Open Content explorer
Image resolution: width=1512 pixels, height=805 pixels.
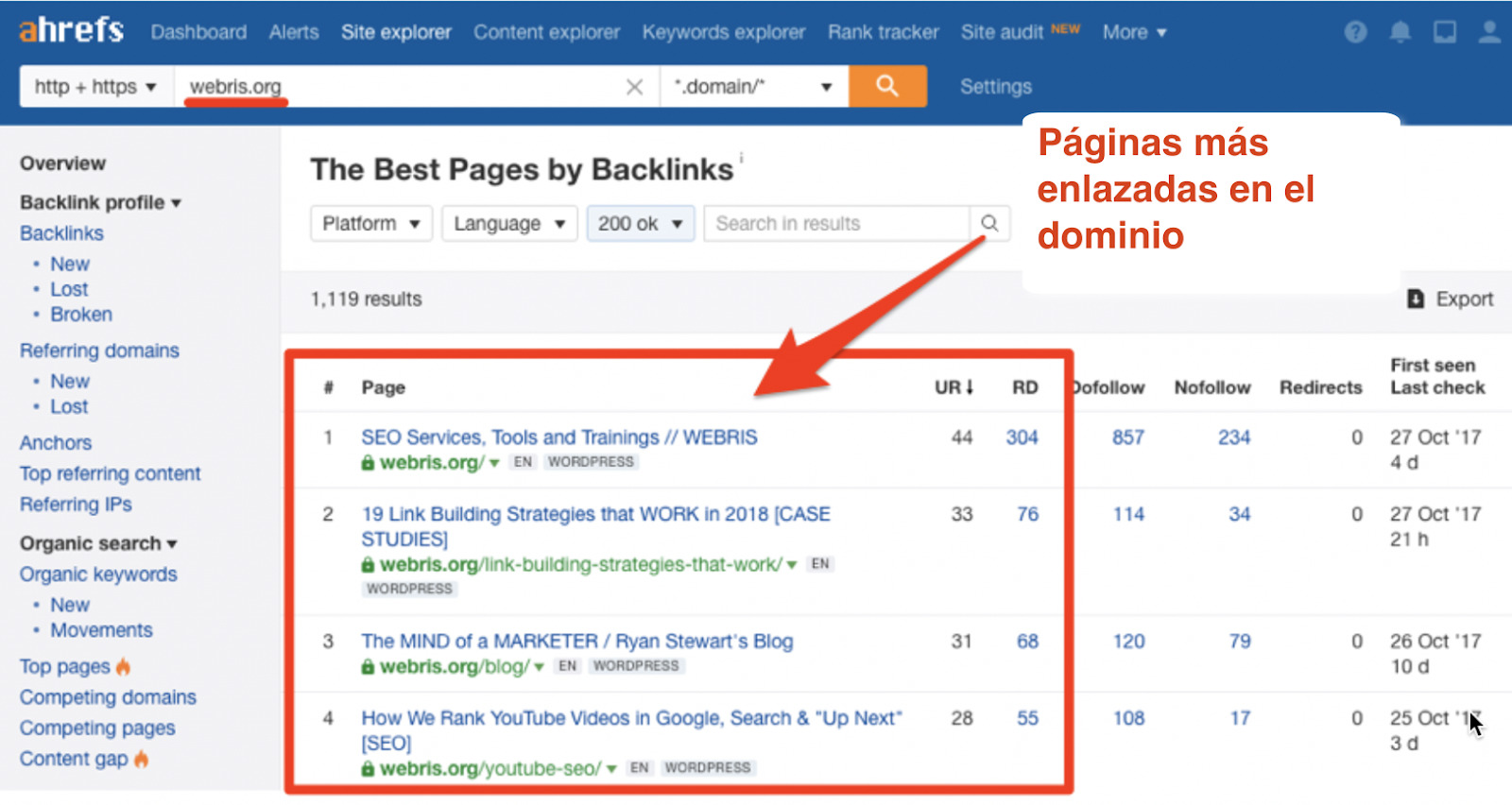tap(547, 32)
